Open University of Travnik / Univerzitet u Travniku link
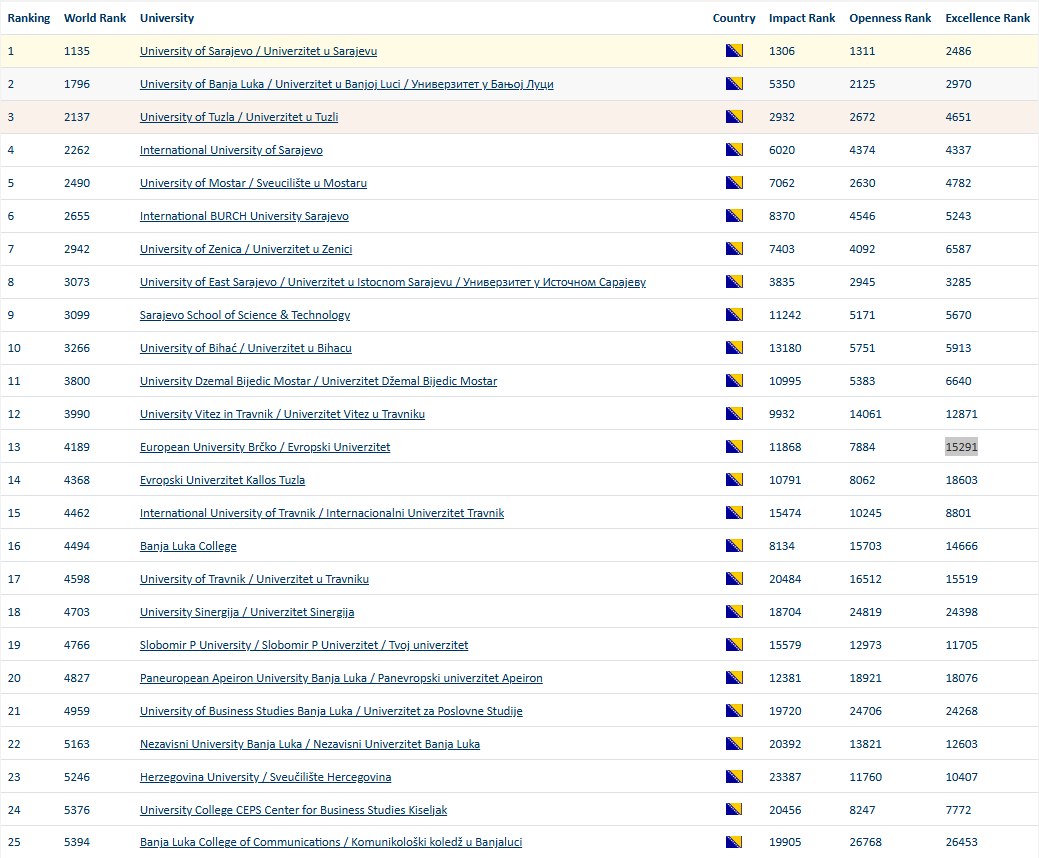 point(254,579)
